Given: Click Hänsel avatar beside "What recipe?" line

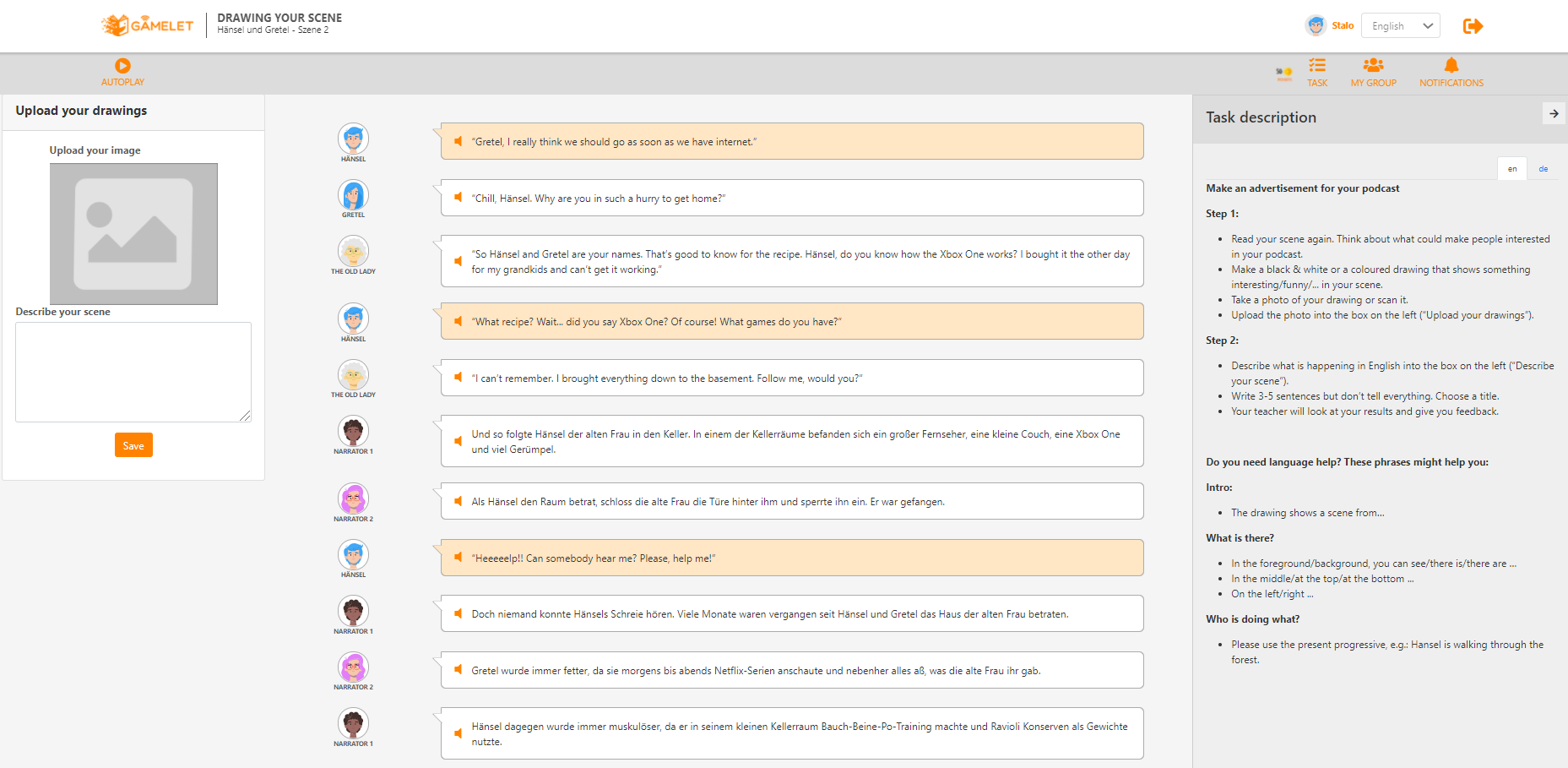Looking at the screenshot, I should (x=353, y=319).
